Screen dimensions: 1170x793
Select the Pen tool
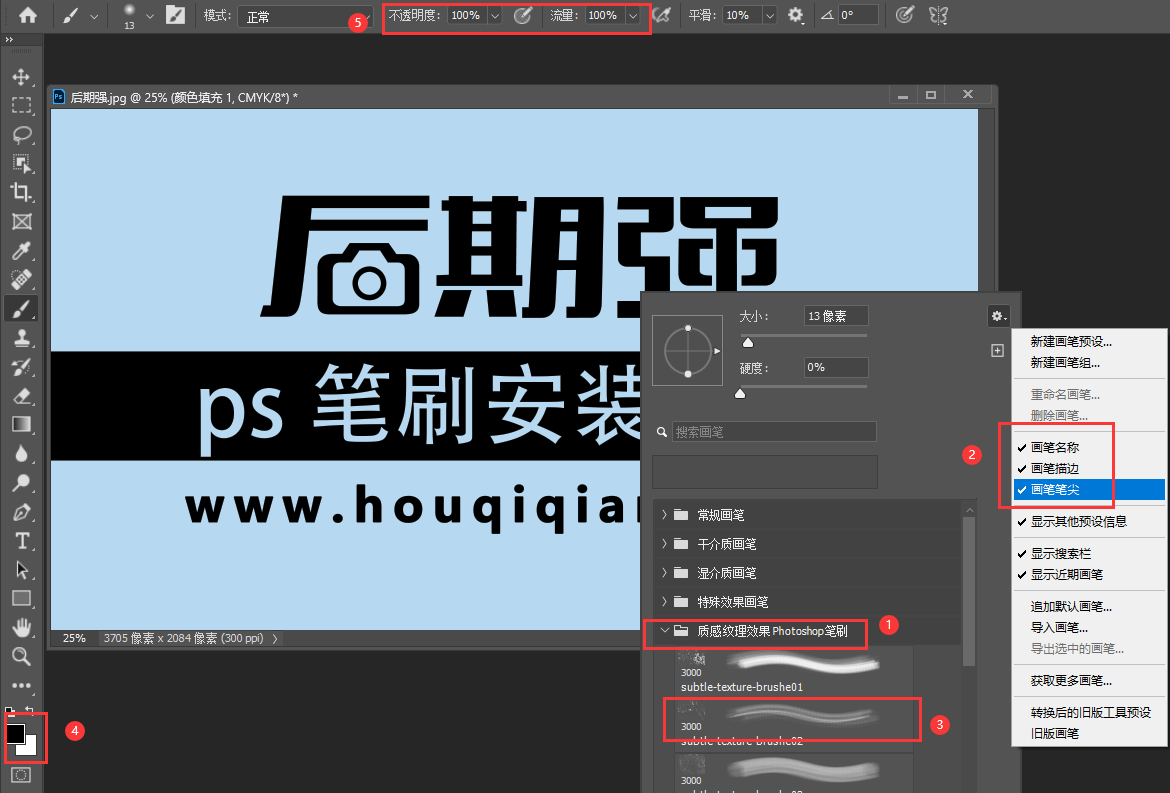click(22, 512)
